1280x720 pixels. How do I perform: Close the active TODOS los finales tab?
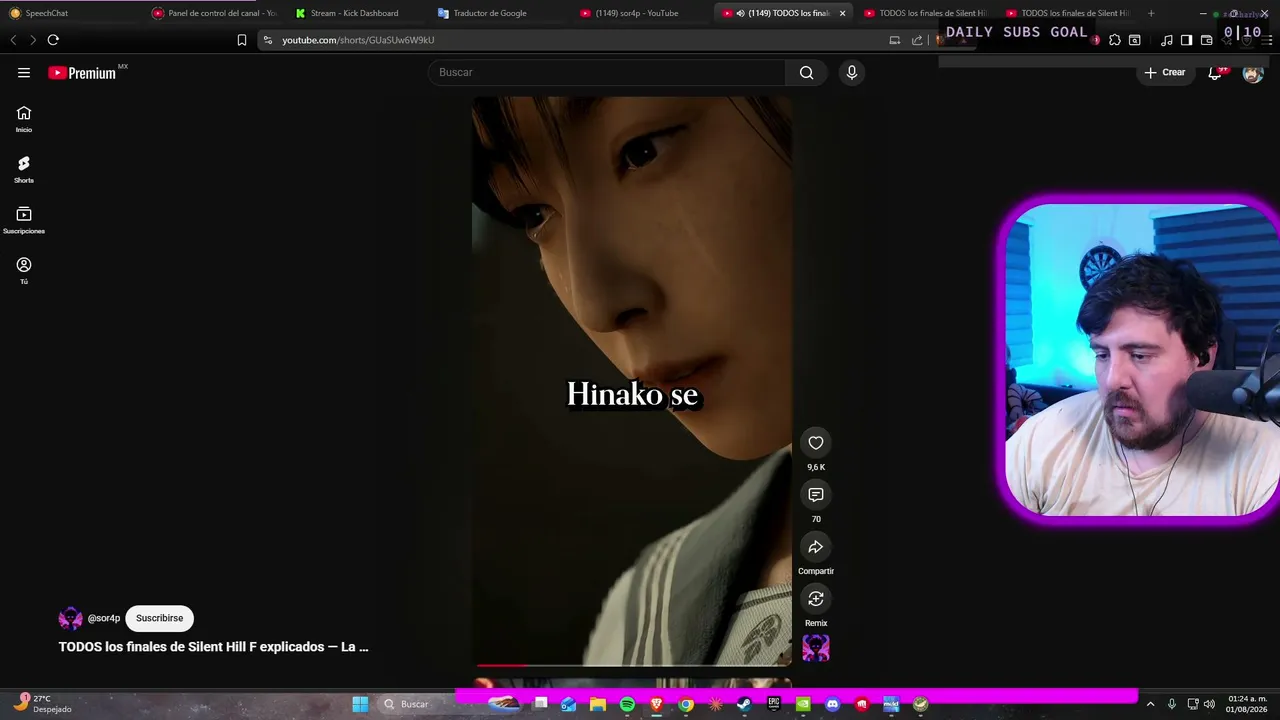[x=842, y=13]
